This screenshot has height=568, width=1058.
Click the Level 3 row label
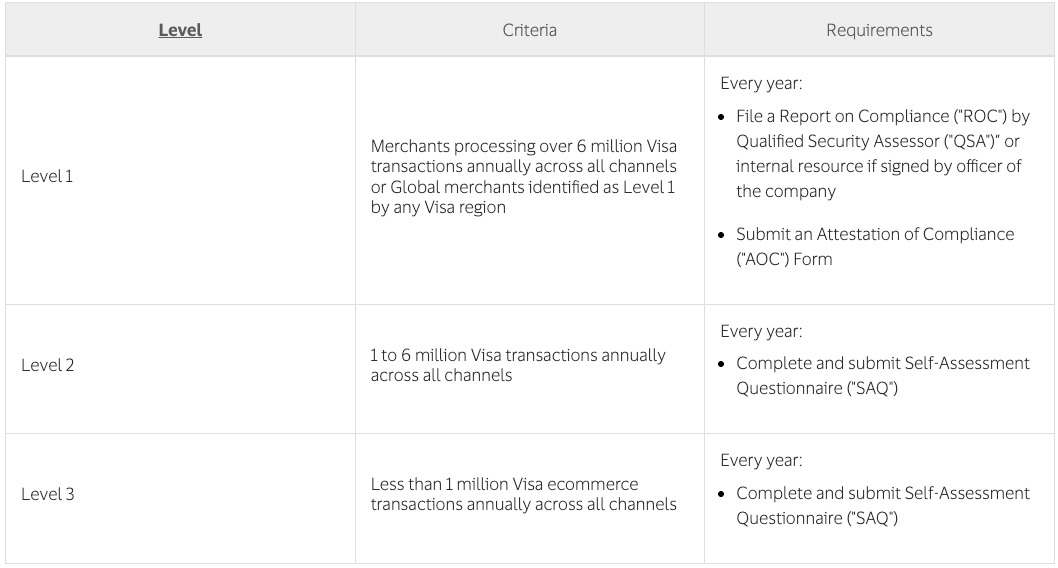(47, 494)
